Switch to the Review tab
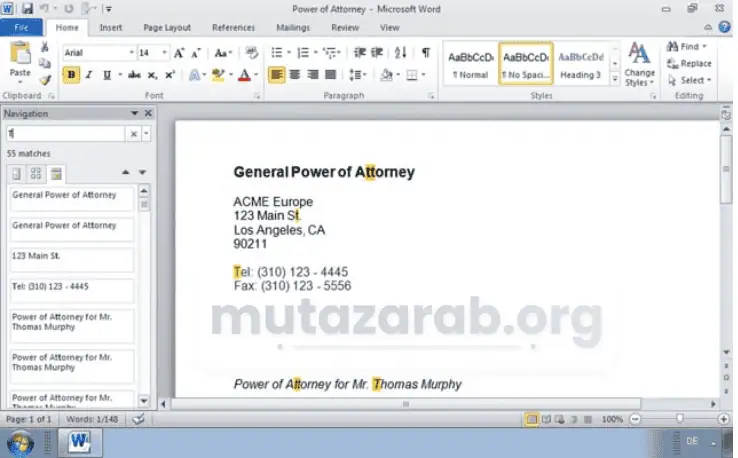 tap(345, 28)
